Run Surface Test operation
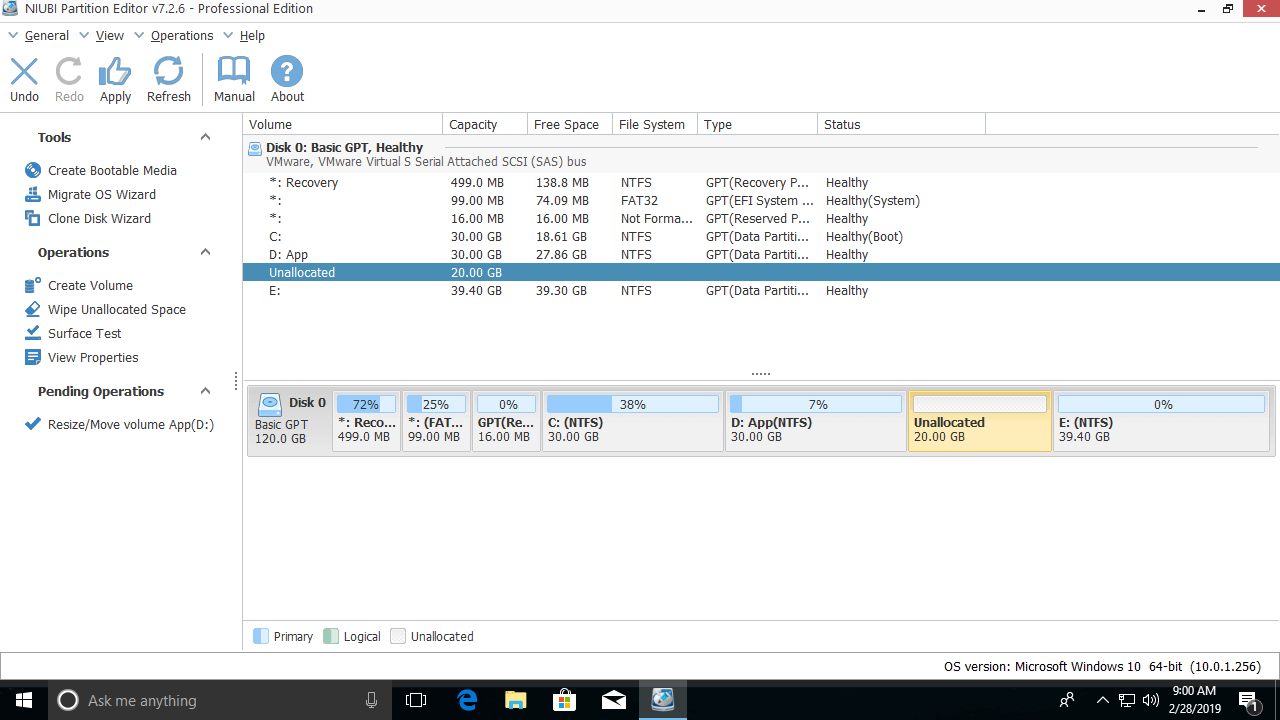The width and height of the screenshot is (1280, 720). 84,334
